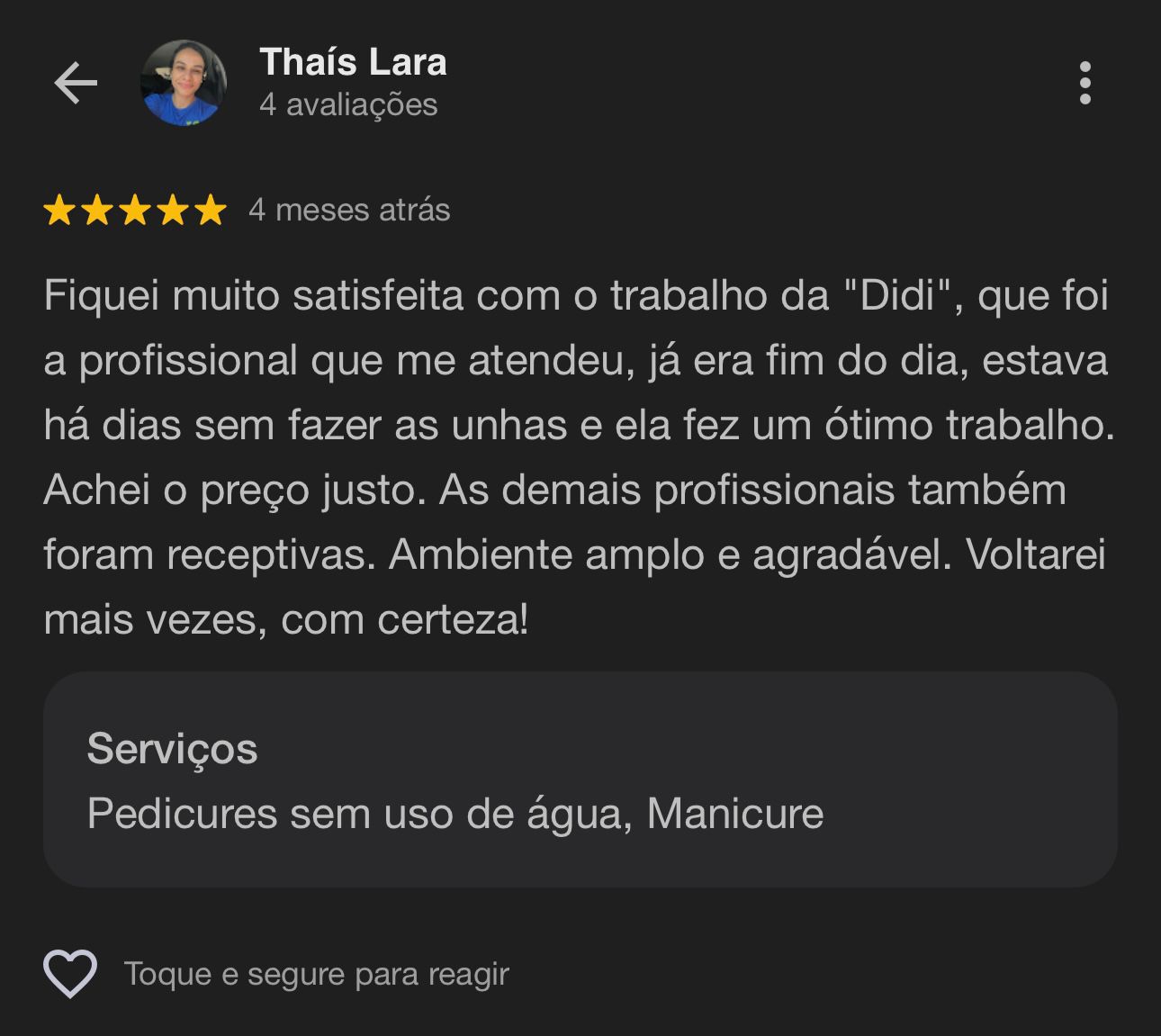
Task: Open the 4 avaliações reviewer link
Action: click(x=348, y=104)
